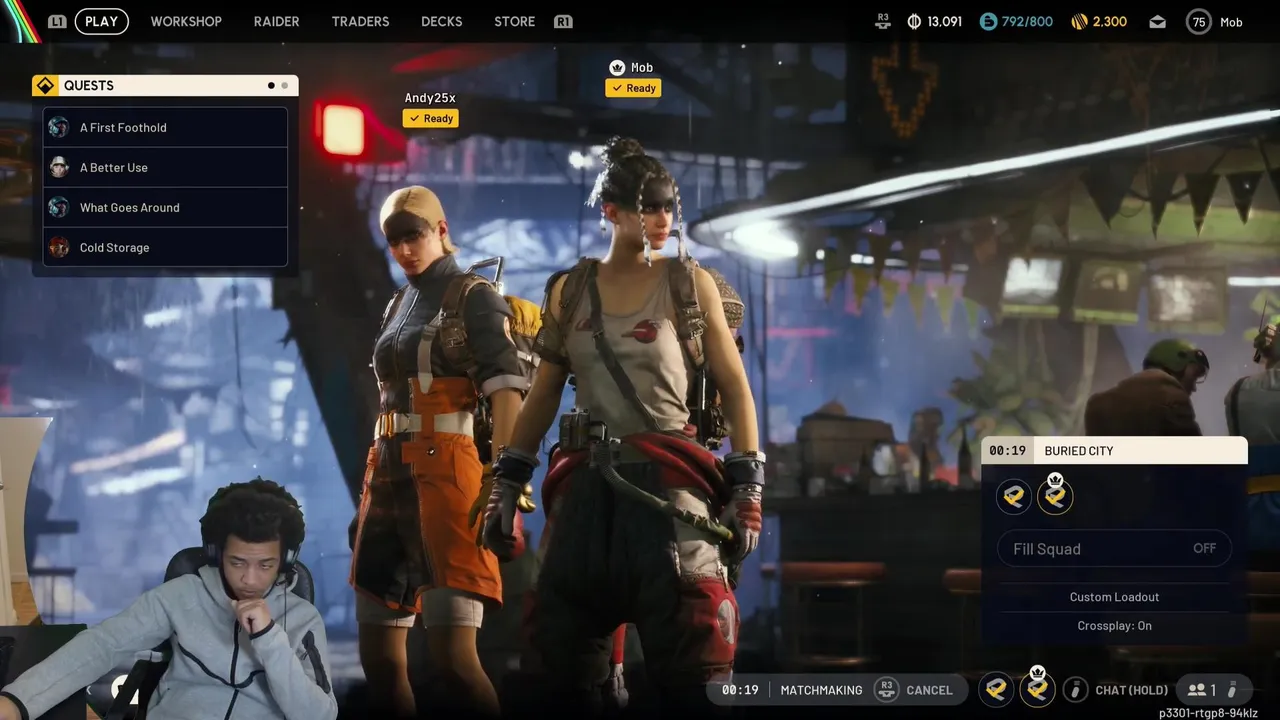This screenshot has height=720, width=1280.
Task: Click crowned squad emblem in bottom bar
Action: pos(1037,687)
